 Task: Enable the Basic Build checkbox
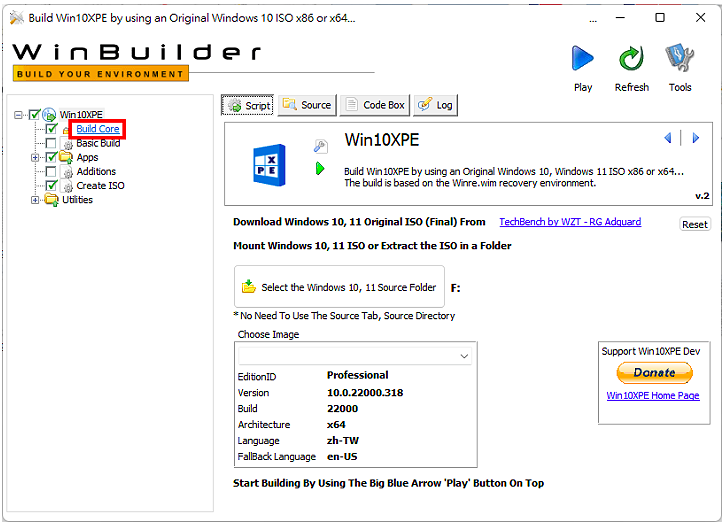pyautogui.click(x=51, y=143)
